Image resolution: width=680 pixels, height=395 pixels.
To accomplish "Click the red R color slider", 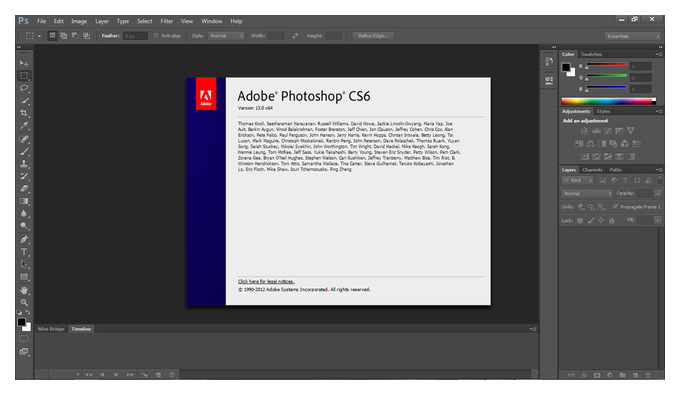I will 606,64.
